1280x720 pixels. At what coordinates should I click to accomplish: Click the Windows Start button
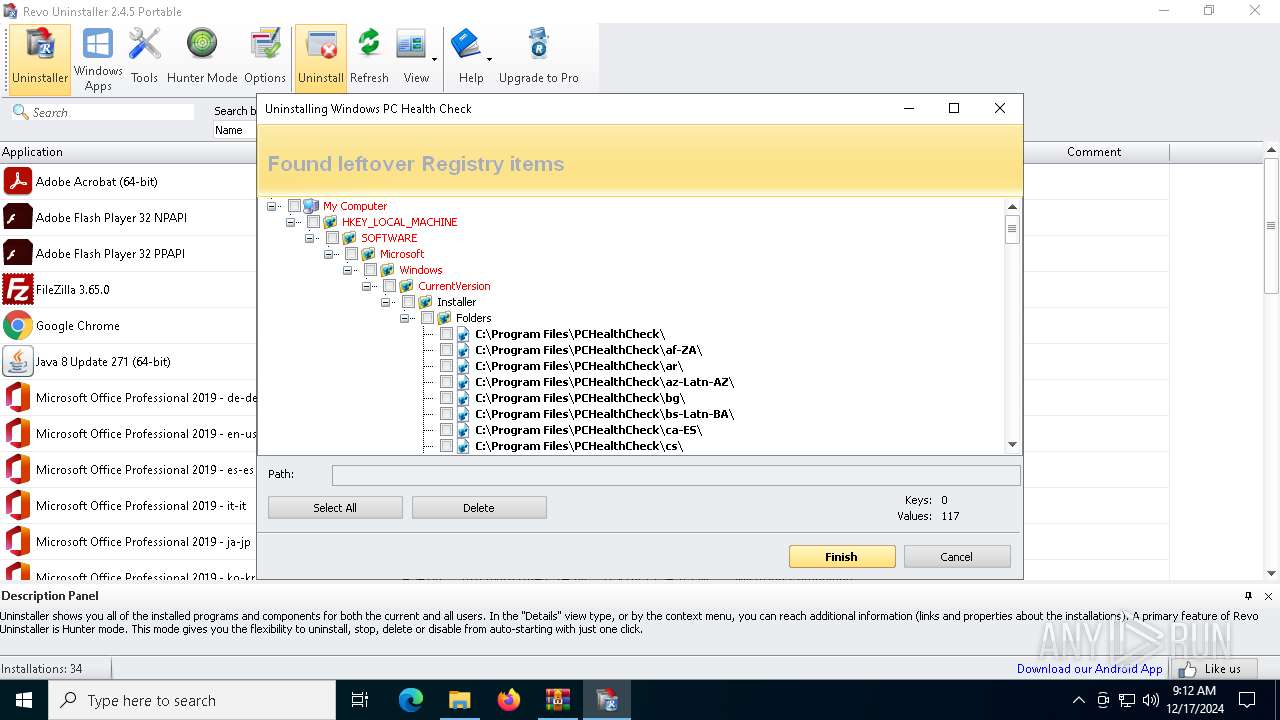click(24, 700)
